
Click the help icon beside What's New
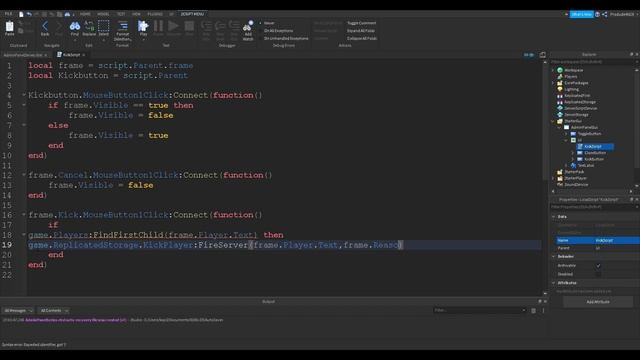tap(598, 14)
